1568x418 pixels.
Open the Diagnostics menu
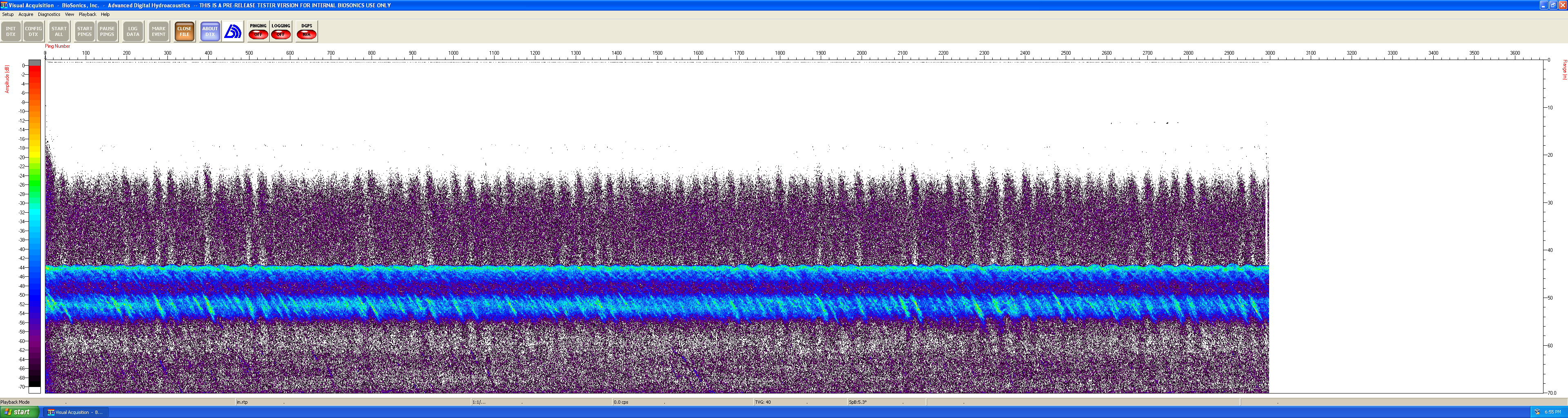point(49,14)
